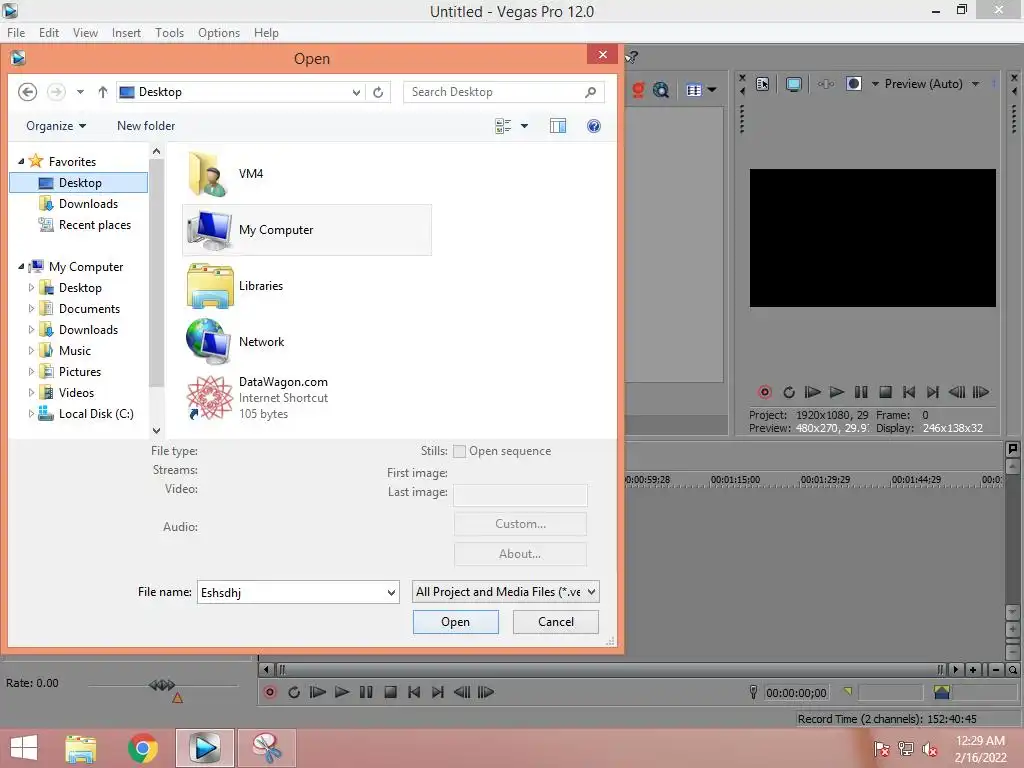Select Downloads under Favorites
This screenshot has width=1024, height=768.
click(x=79, y=204)
